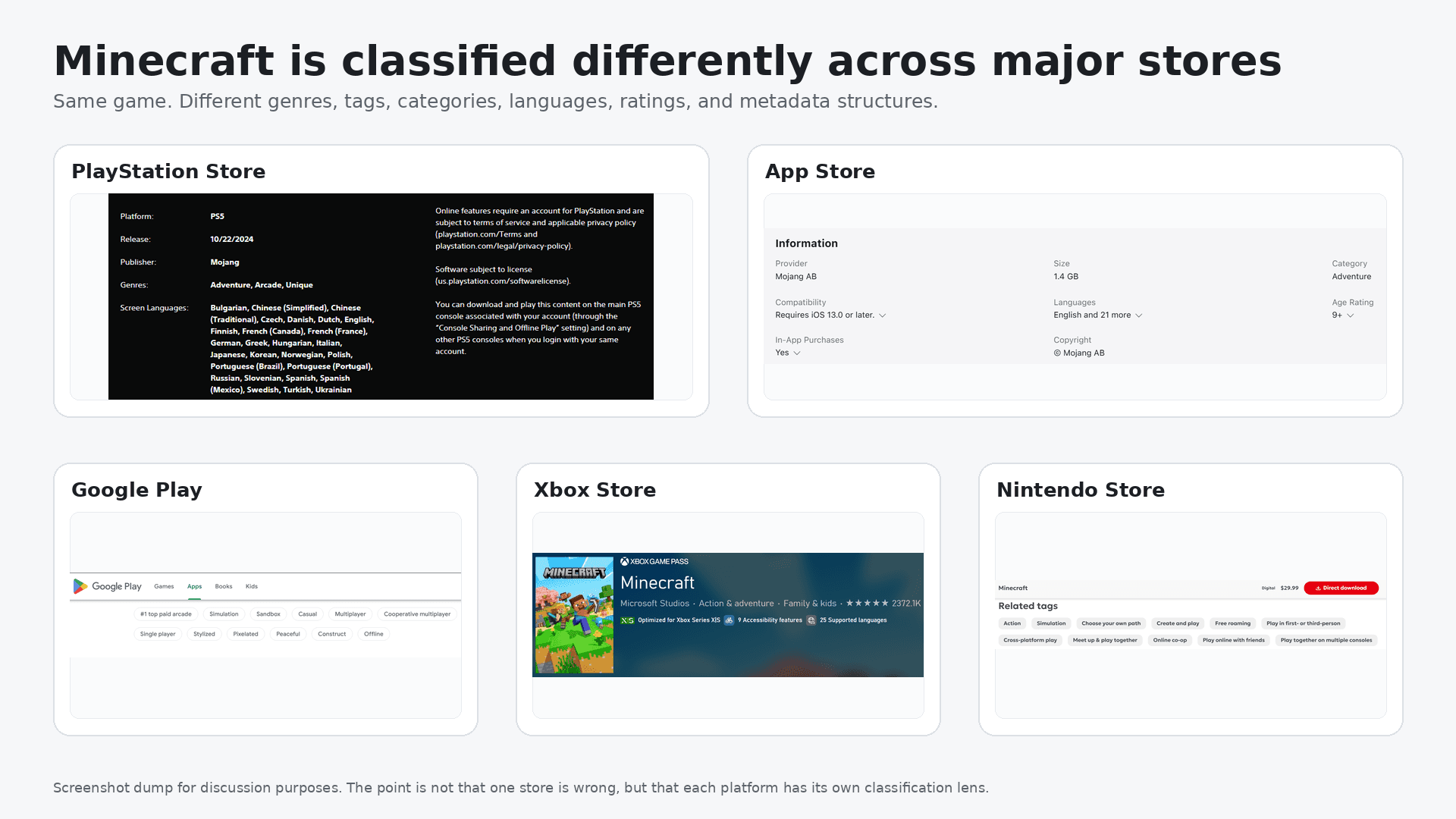The height and width of the screenshot is (819, 1456).
Task: Expand the iOS Compatibility chevron
Action: coord(882,315)
